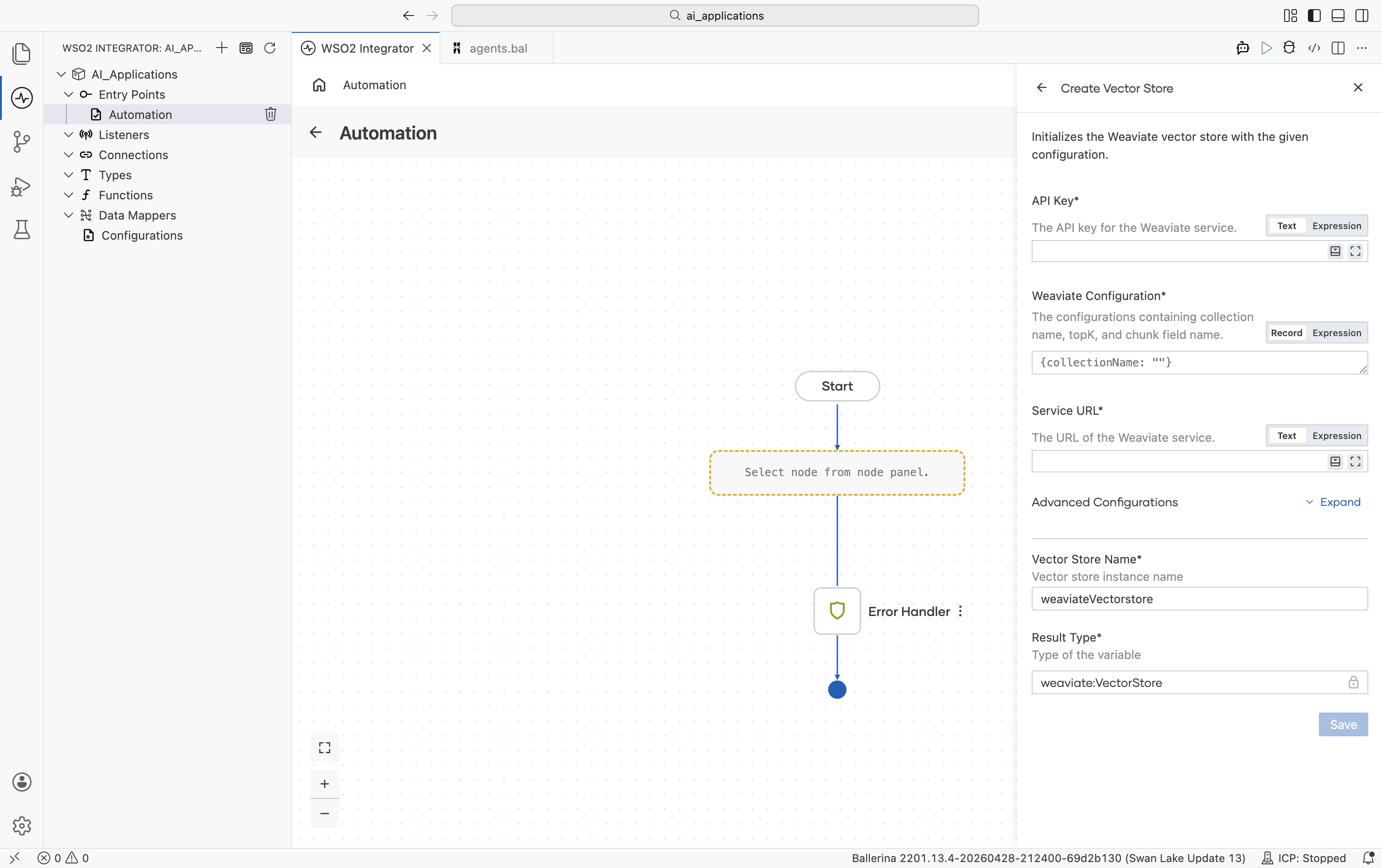Expand Advanced Configurations section
1382x868 pixels.
(1333, 502)
